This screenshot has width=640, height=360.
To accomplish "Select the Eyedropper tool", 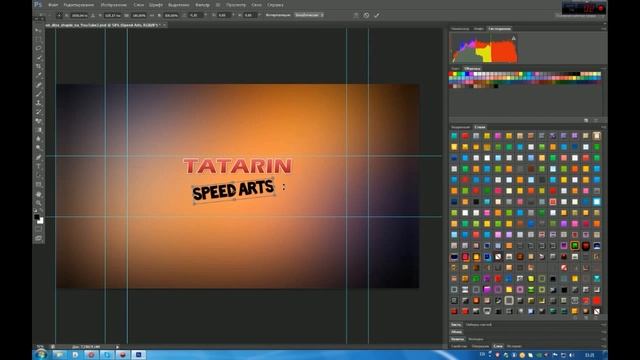I will (x=38, y=76).
